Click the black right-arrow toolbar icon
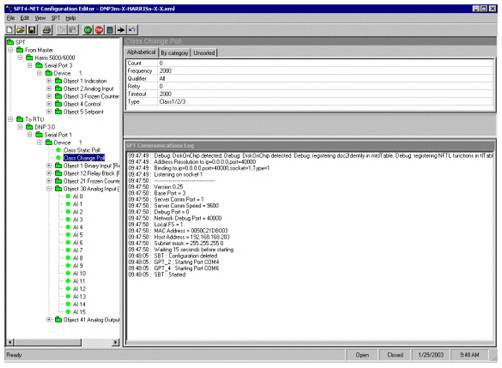The image size is (502, 368). pyautogui.click(x=121, y=30)
